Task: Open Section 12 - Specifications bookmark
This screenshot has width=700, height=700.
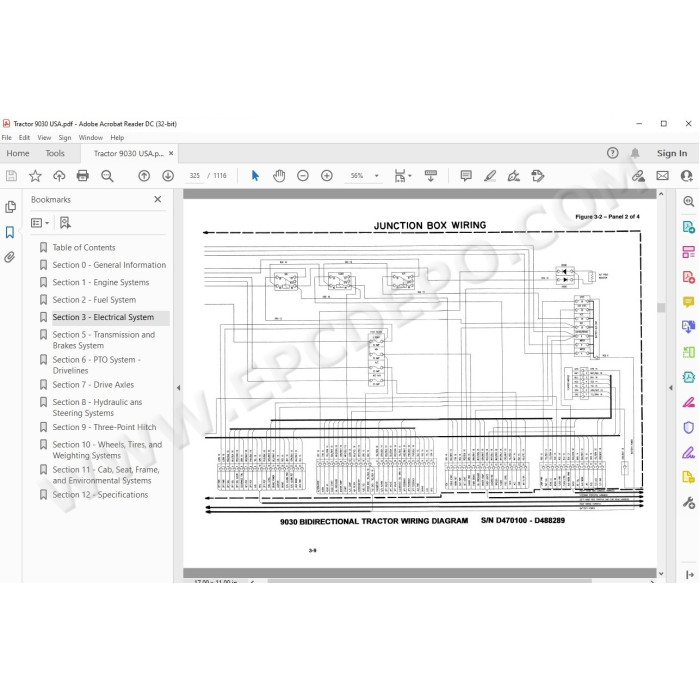Action: point(100,495)
